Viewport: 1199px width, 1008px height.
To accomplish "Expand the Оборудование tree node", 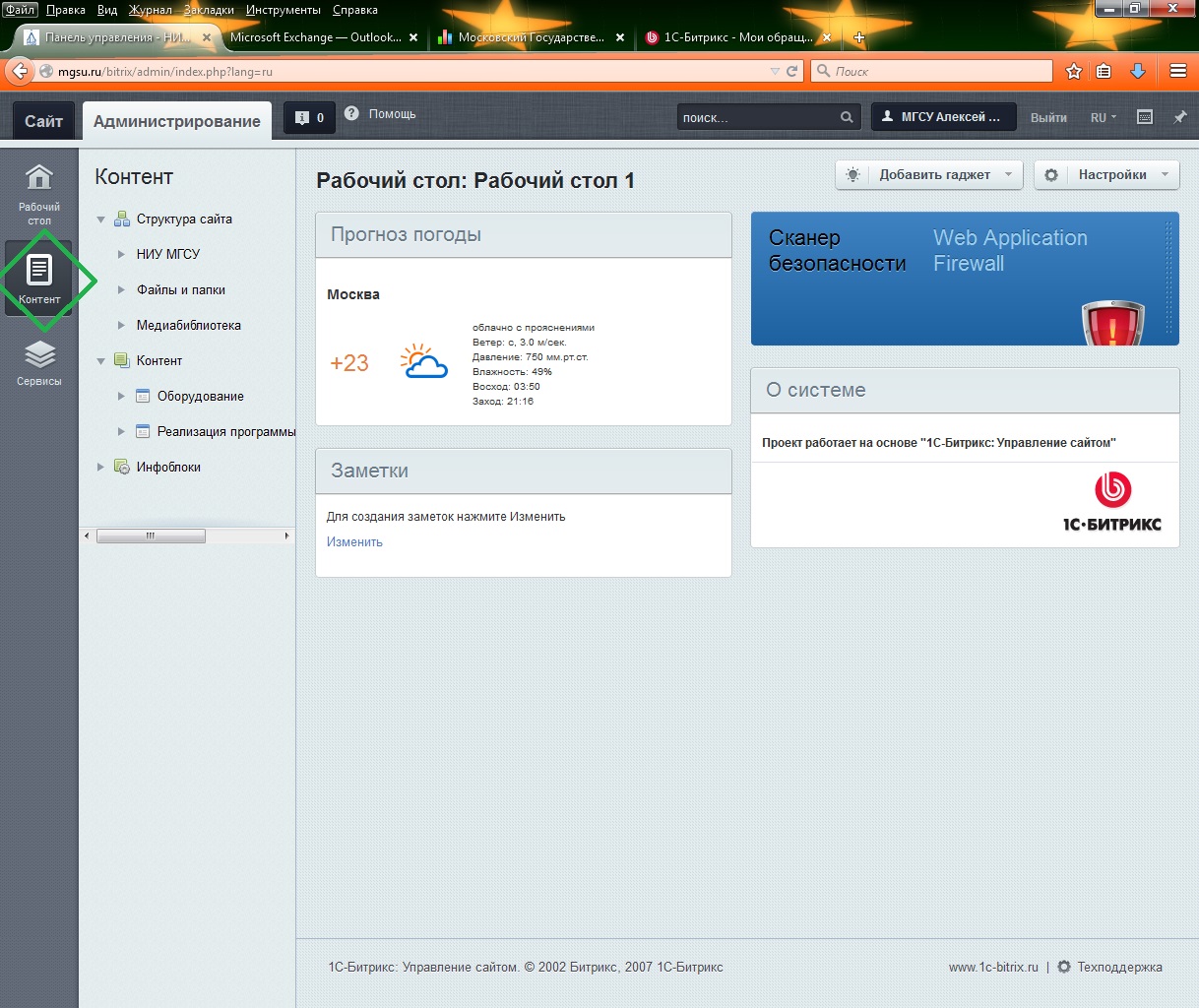I will tap(121, 396).
